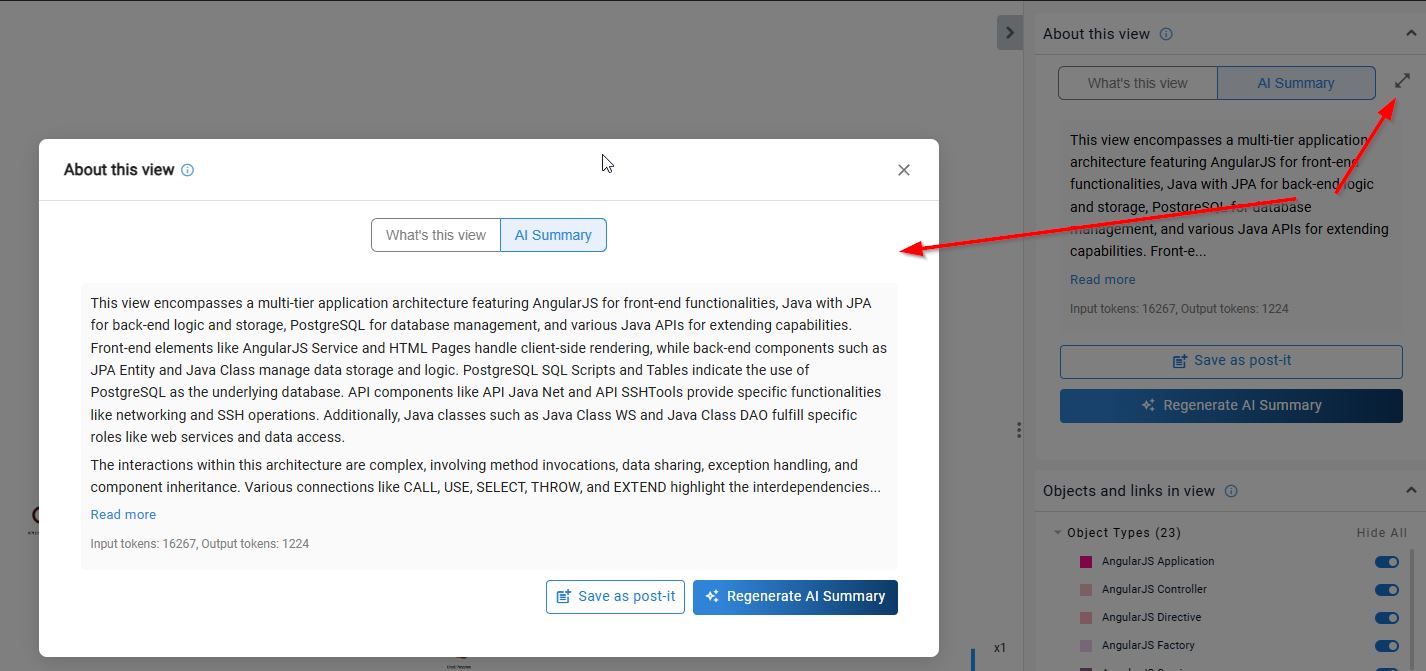This screenshot has height=671, width=1426.
Task: Switch to What's this view tab in dialog
Action: coord(435,235)
